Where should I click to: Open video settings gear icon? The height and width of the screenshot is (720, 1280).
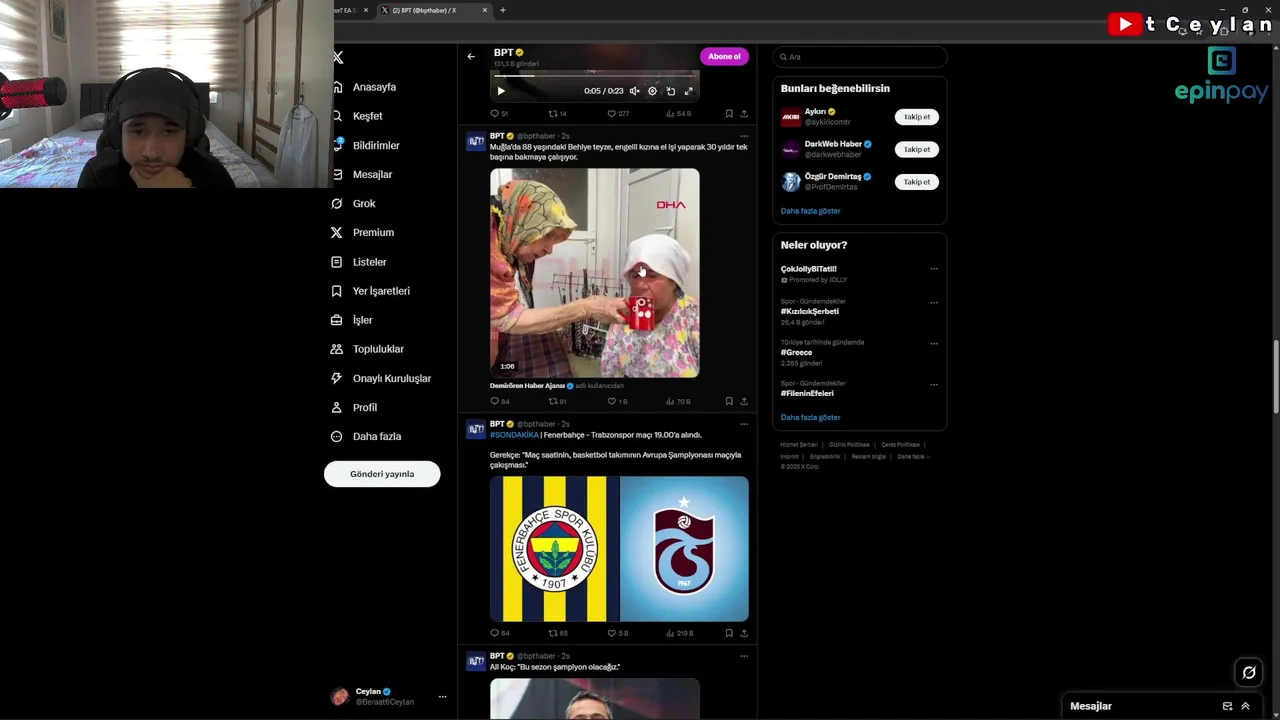point(652,91)
